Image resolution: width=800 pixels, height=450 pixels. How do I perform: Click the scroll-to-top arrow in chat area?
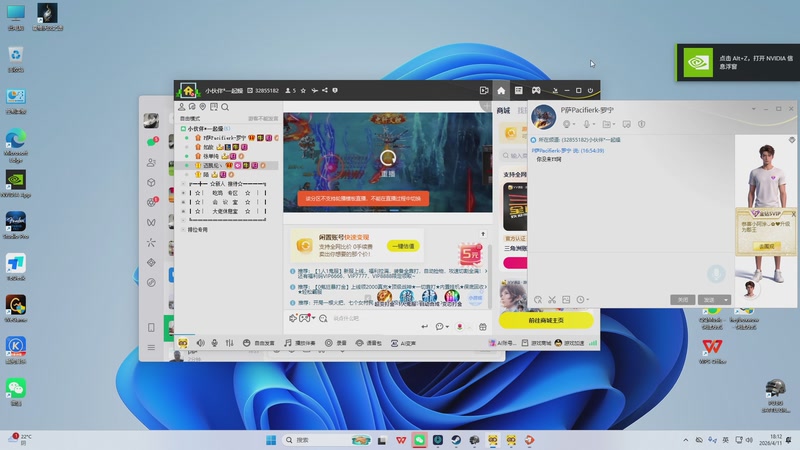tap(483, 234)
